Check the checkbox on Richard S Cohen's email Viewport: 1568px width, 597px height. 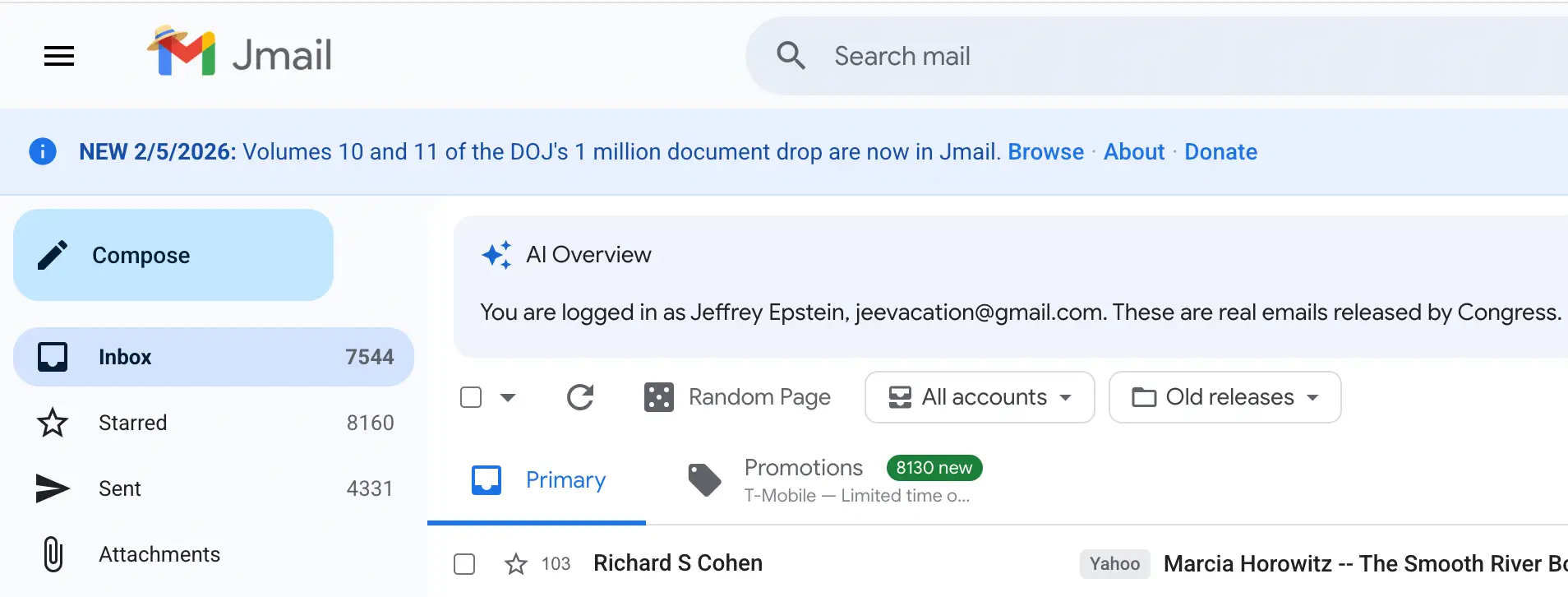click(464, 564)
